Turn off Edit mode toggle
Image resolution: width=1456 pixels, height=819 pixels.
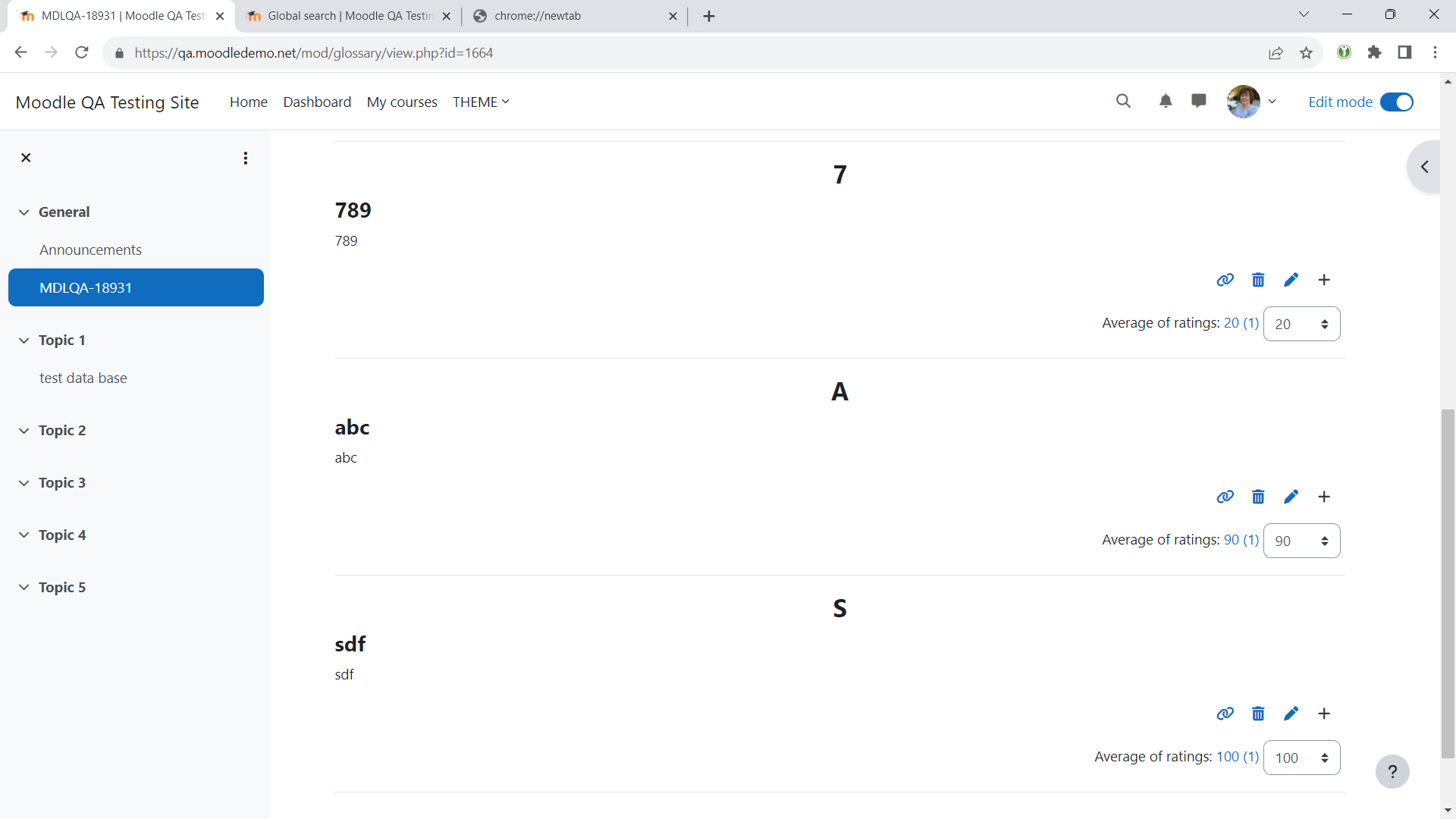(1397, 102)
